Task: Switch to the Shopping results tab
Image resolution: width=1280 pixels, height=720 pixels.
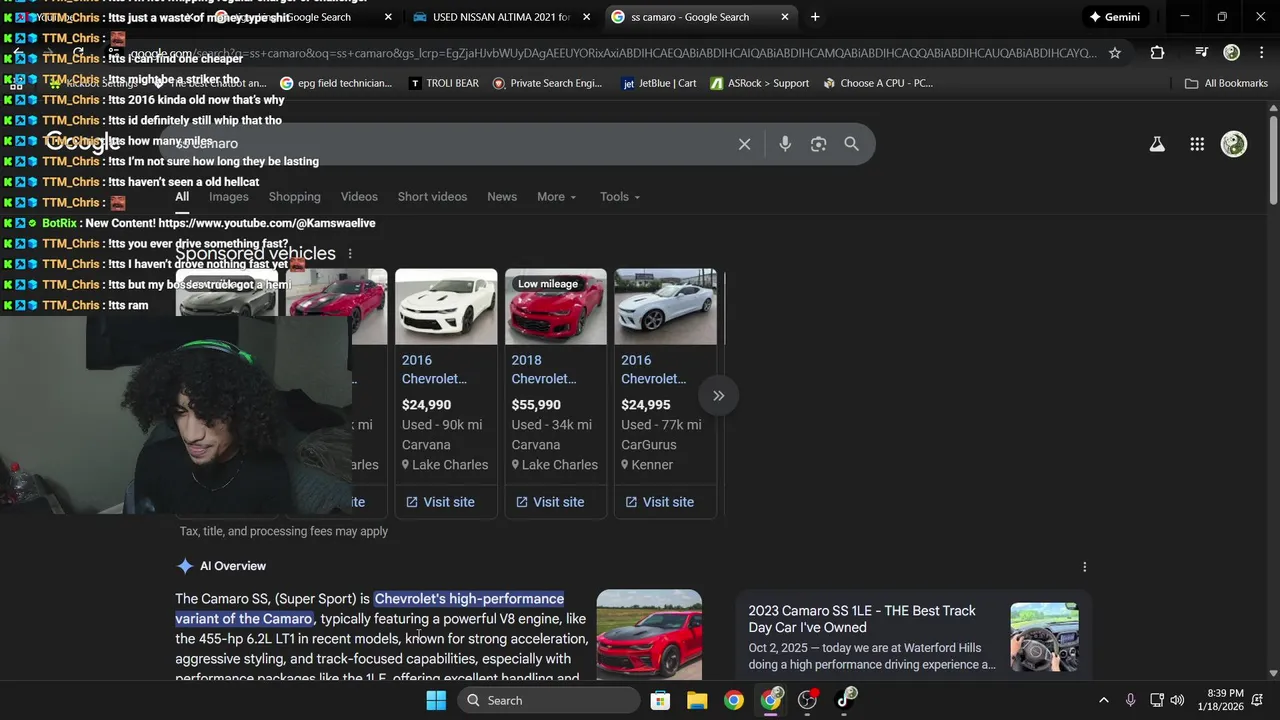Action: pos(295,197)
